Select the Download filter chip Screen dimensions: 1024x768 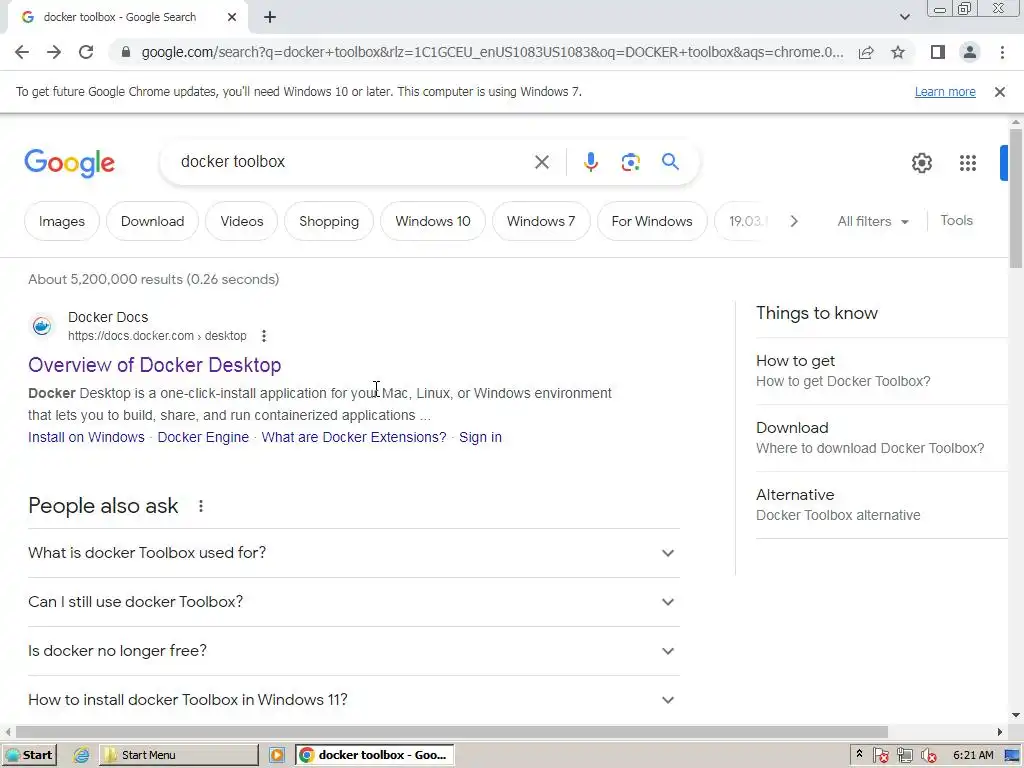[x=152, y=221]
